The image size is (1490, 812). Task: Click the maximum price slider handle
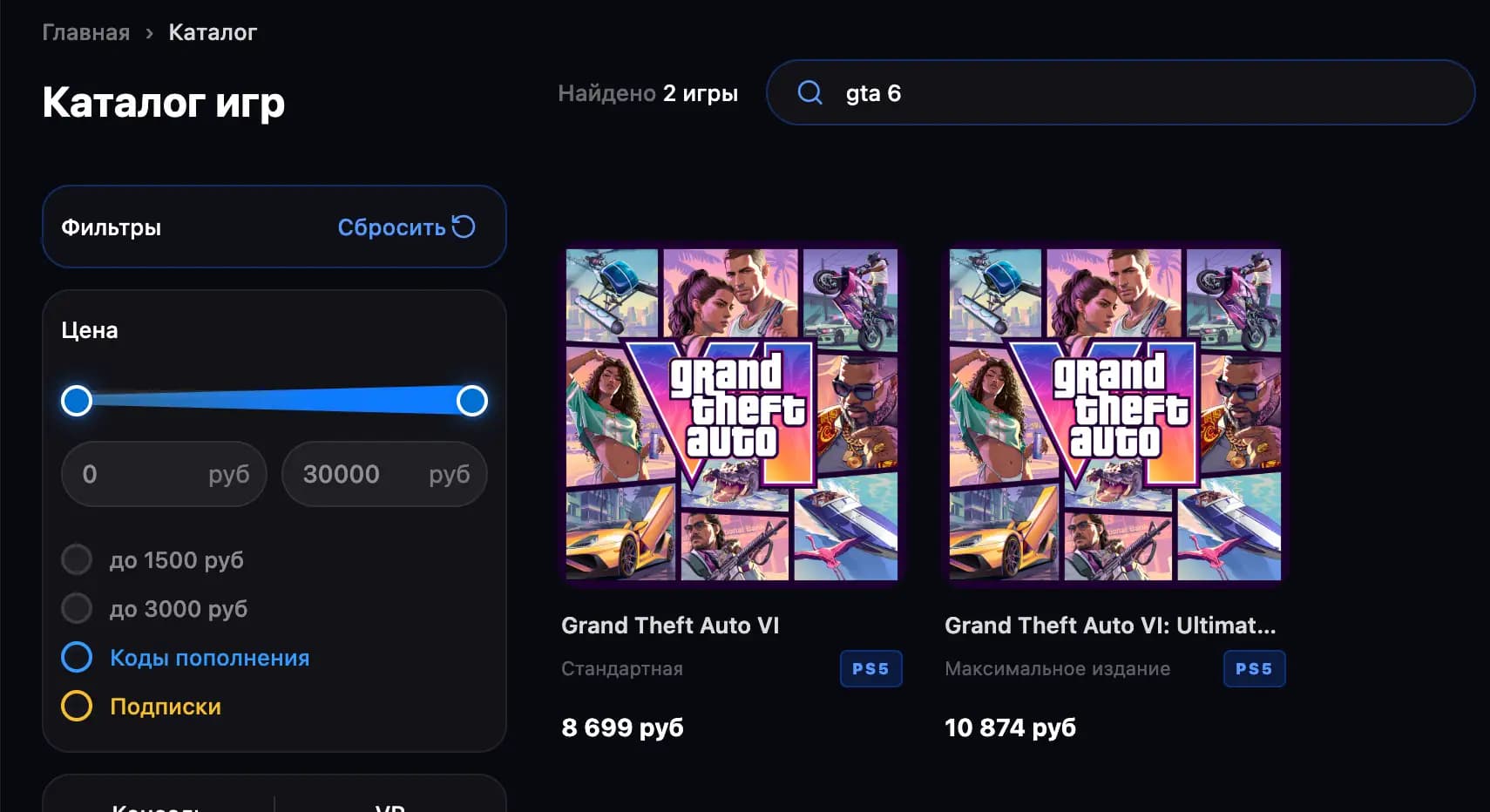click(472, 401)
